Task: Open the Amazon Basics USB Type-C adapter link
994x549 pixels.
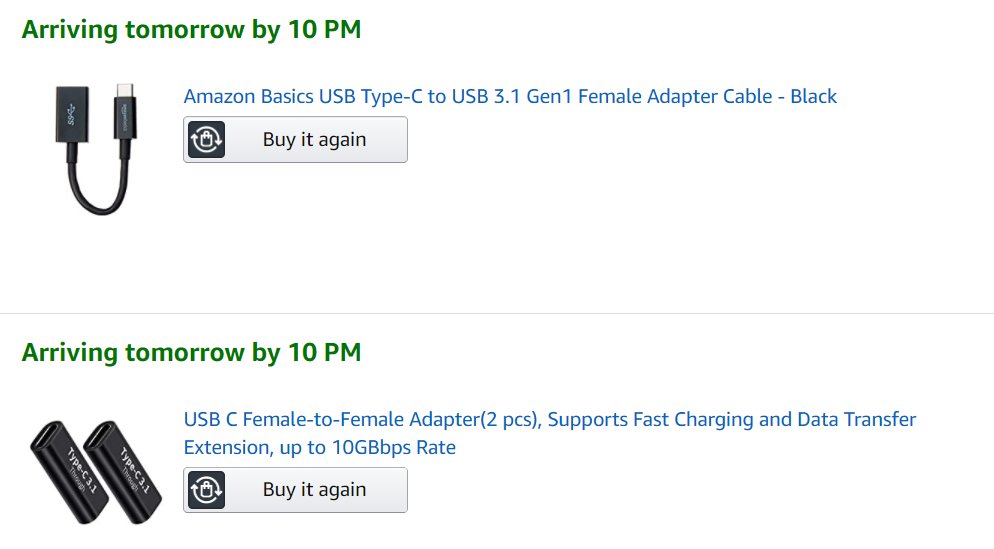Action: [x=510, y=96]
